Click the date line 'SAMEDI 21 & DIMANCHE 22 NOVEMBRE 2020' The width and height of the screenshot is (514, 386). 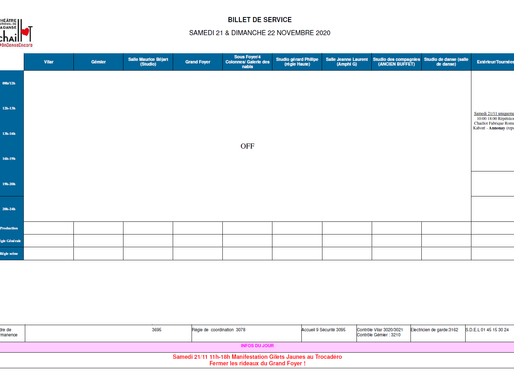[x=260, y=33]
